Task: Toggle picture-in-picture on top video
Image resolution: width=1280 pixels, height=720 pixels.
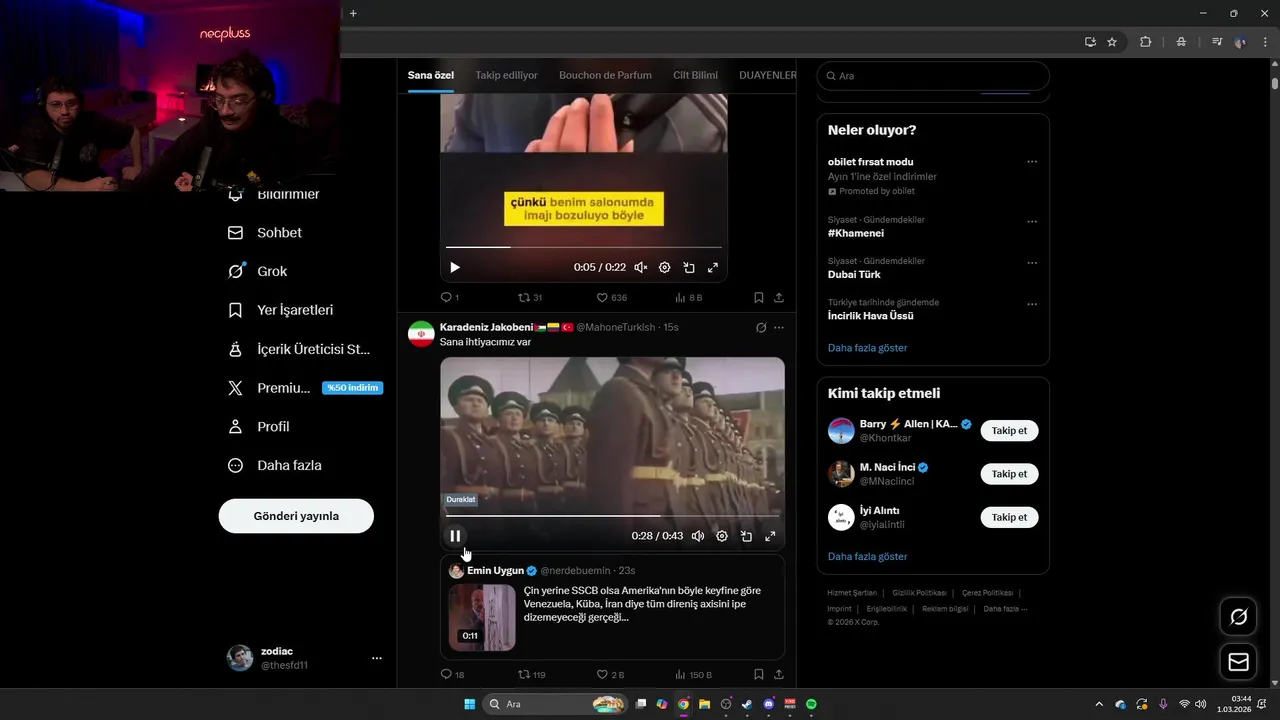Action: coord(689,268)
